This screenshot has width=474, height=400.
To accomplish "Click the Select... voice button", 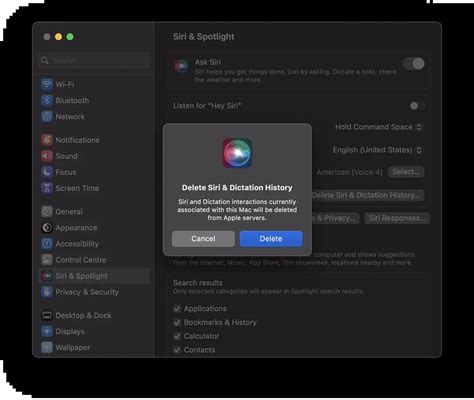I will (406, 172).
